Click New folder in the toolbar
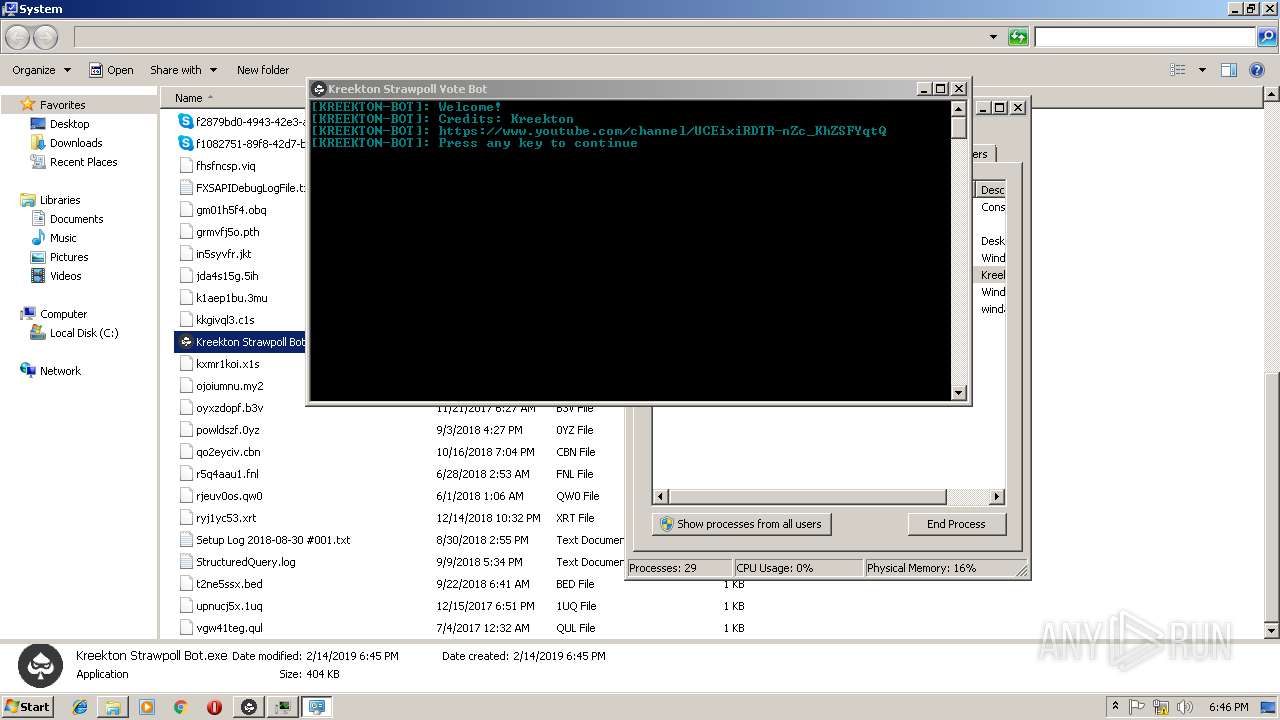 point(263,70)
